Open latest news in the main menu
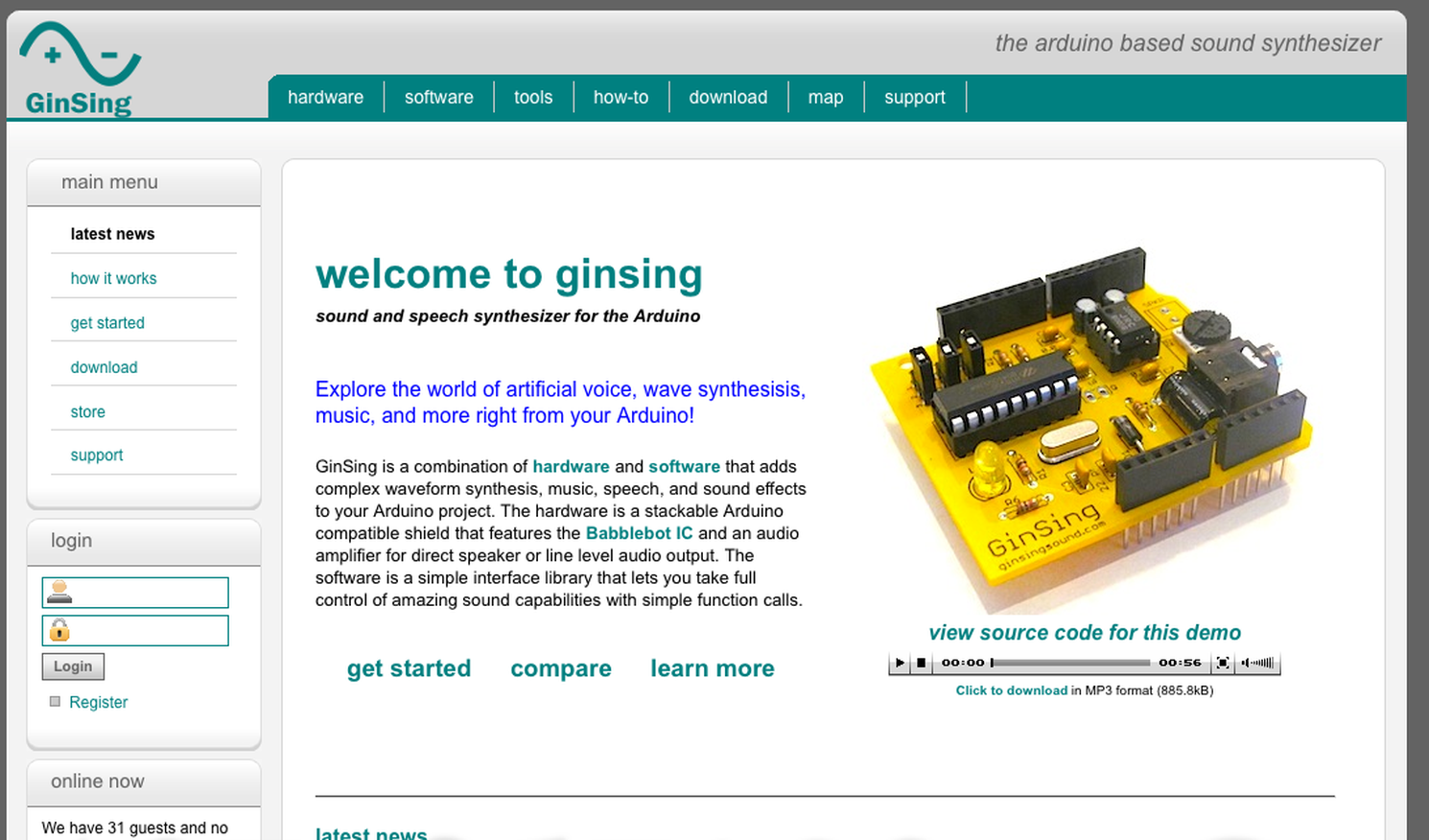This screenshot has height=840, width=1429. tap(112, 233)
